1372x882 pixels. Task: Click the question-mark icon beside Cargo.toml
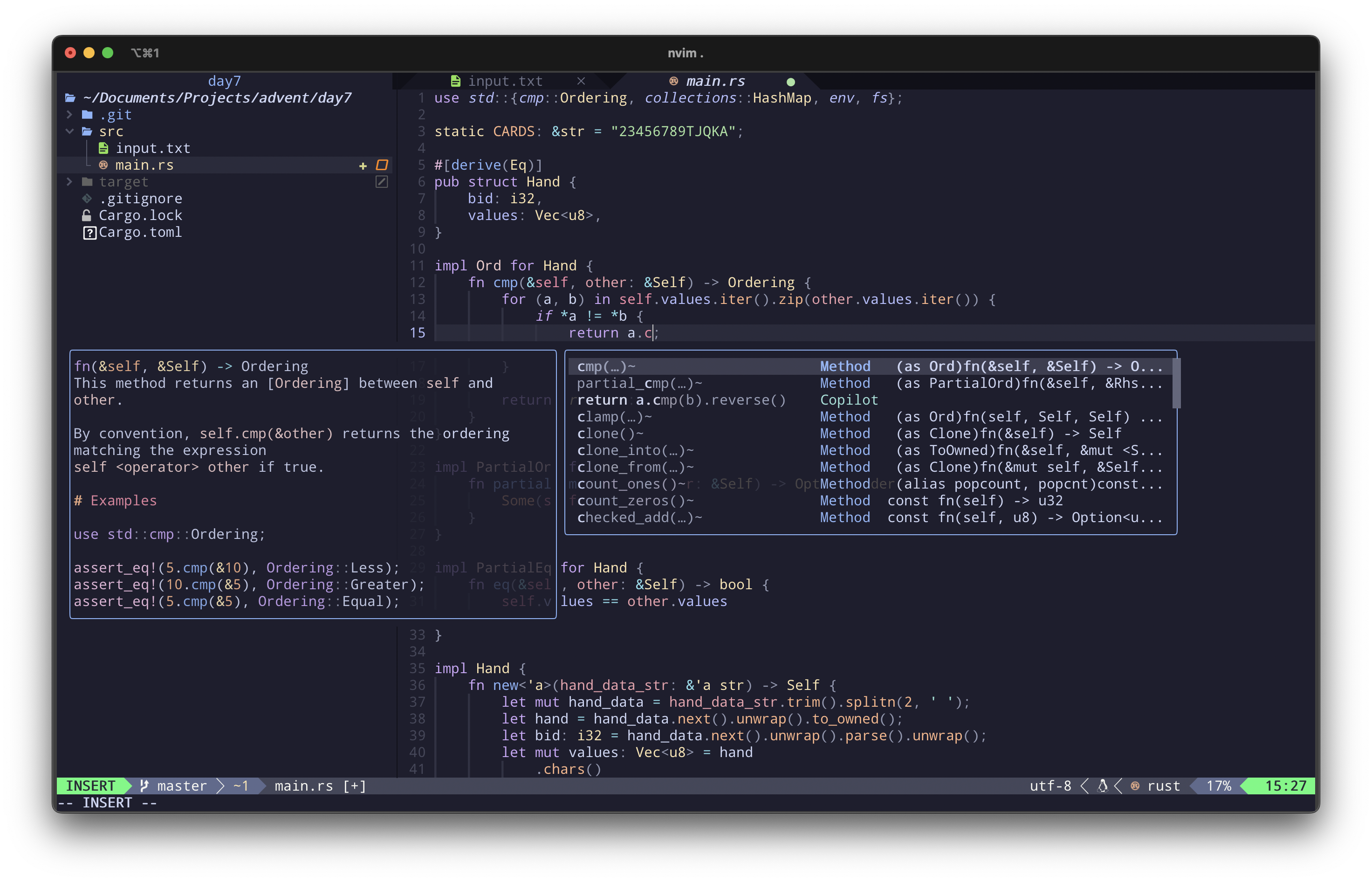[90, 233]
